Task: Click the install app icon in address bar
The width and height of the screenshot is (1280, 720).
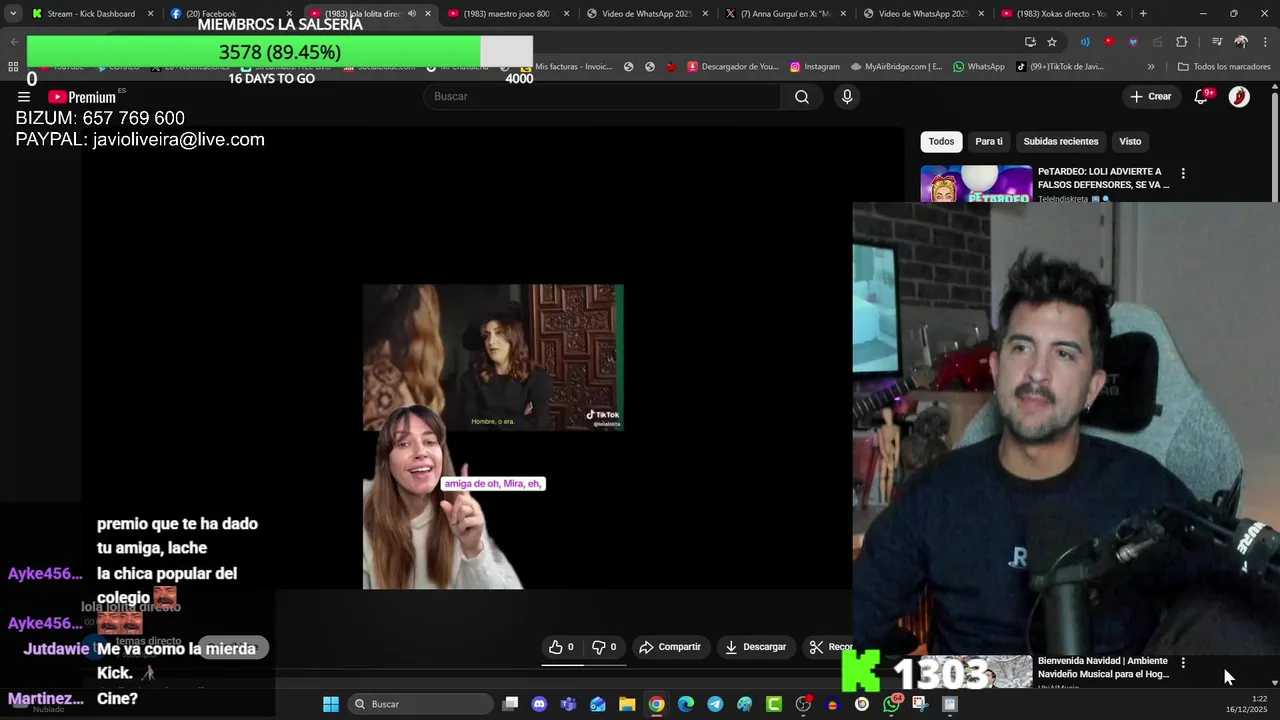Action: [x=1030, y=42]
